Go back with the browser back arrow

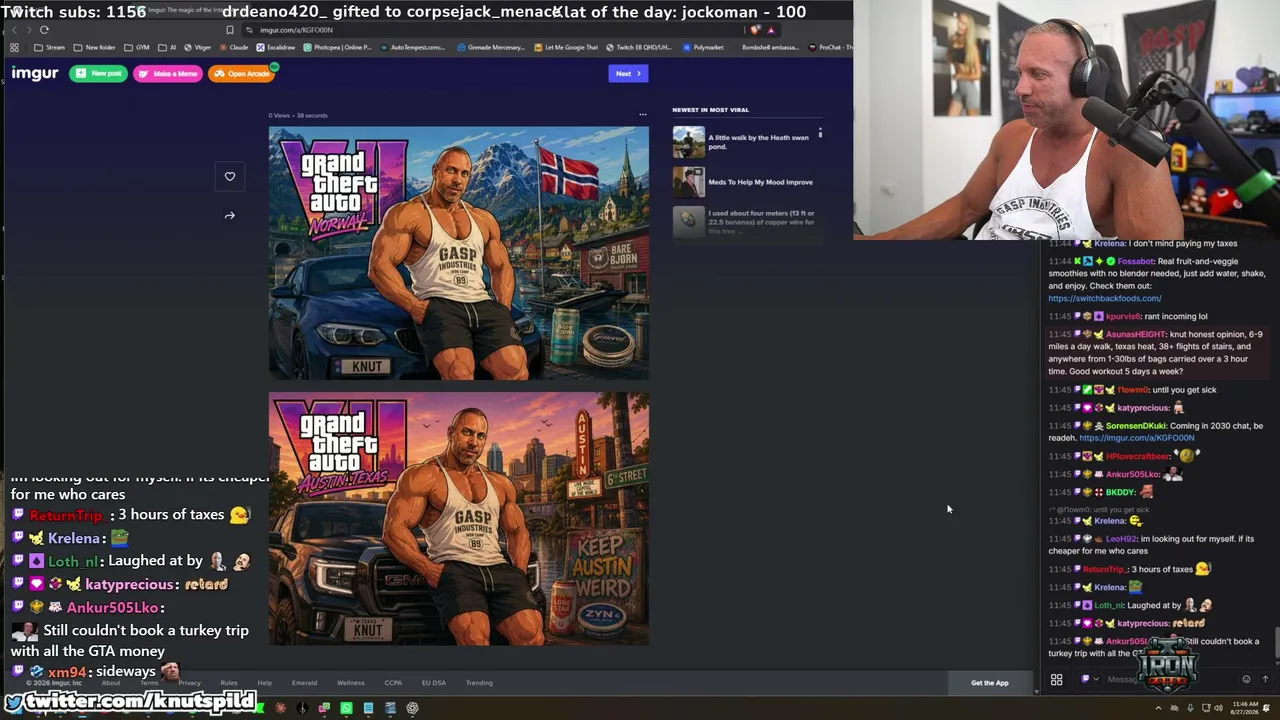click(14, 30)
